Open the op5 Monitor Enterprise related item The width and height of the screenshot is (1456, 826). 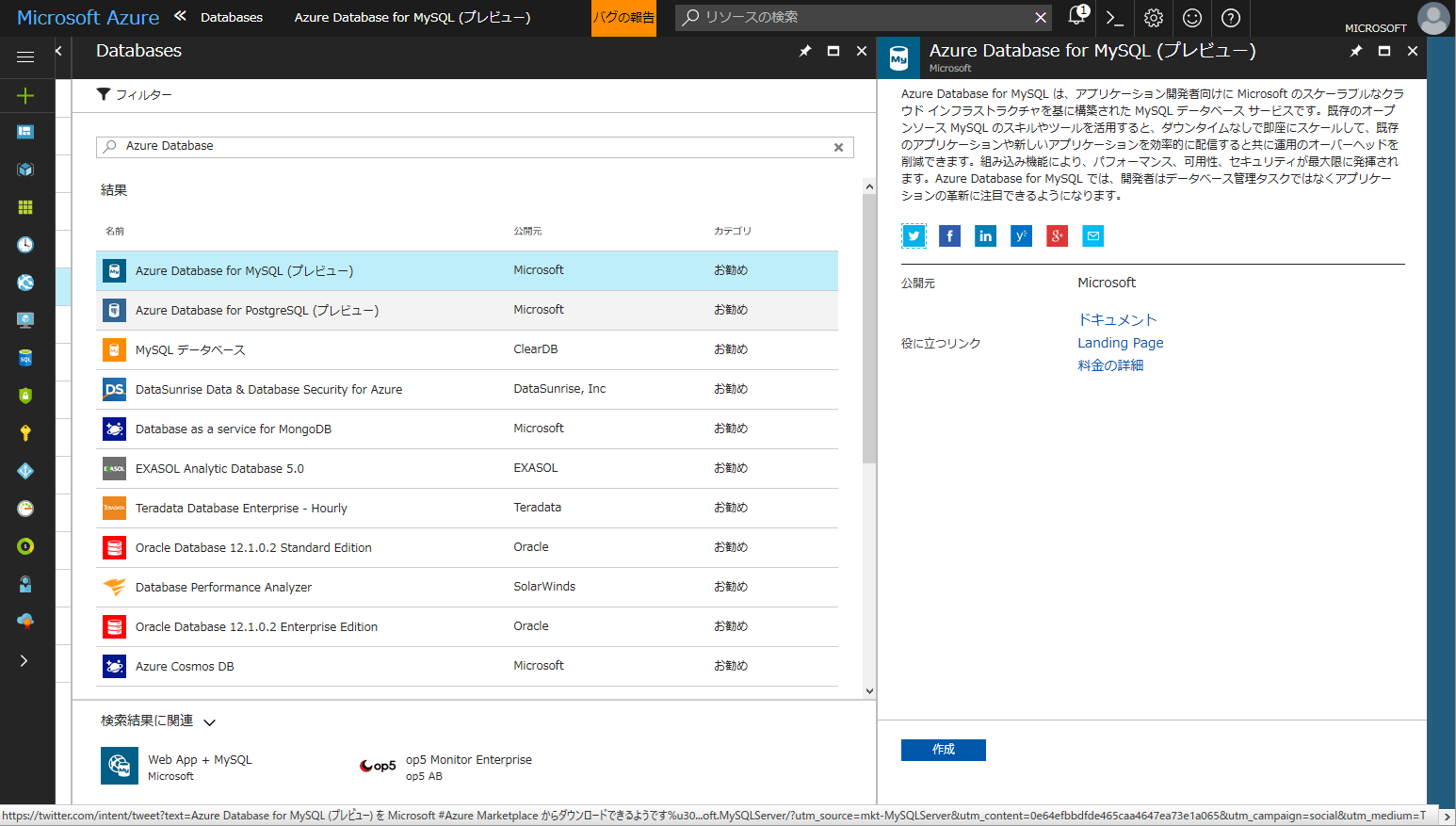point(445,766)
